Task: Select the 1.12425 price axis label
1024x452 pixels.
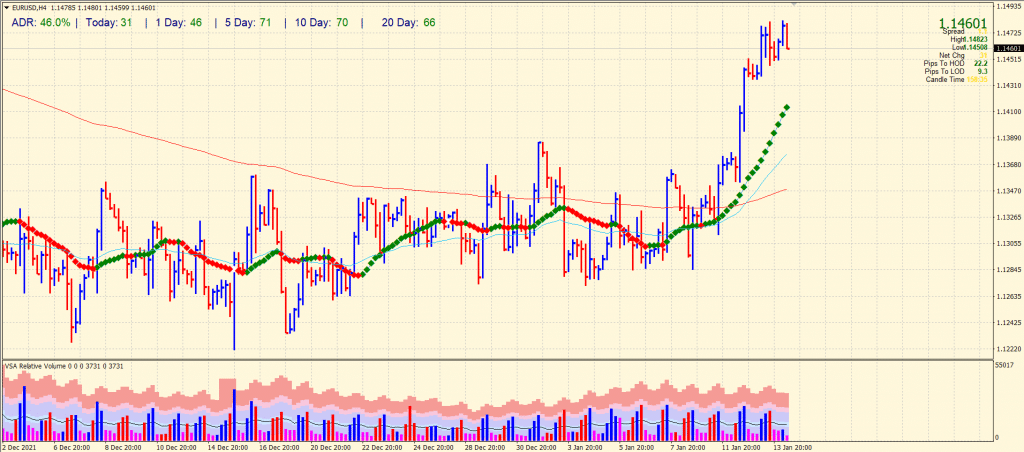Action: click(x=1008, y=323)
